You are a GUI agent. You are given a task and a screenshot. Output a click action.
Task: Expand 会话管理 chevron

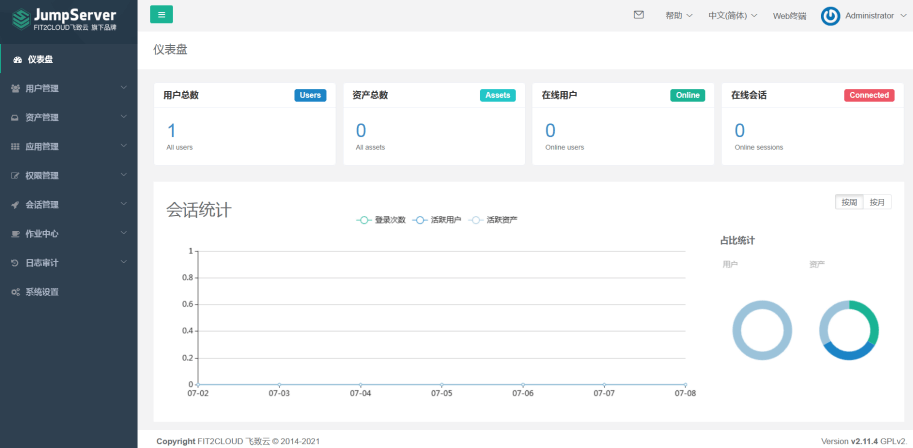(123, 204)
